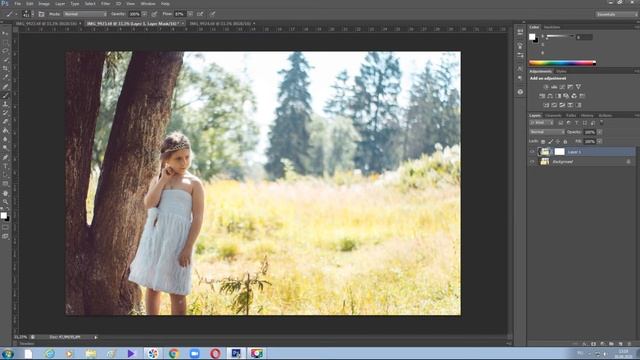
Task: Add a Photo Filter adjustment
Action: click(x=566, y=96)
